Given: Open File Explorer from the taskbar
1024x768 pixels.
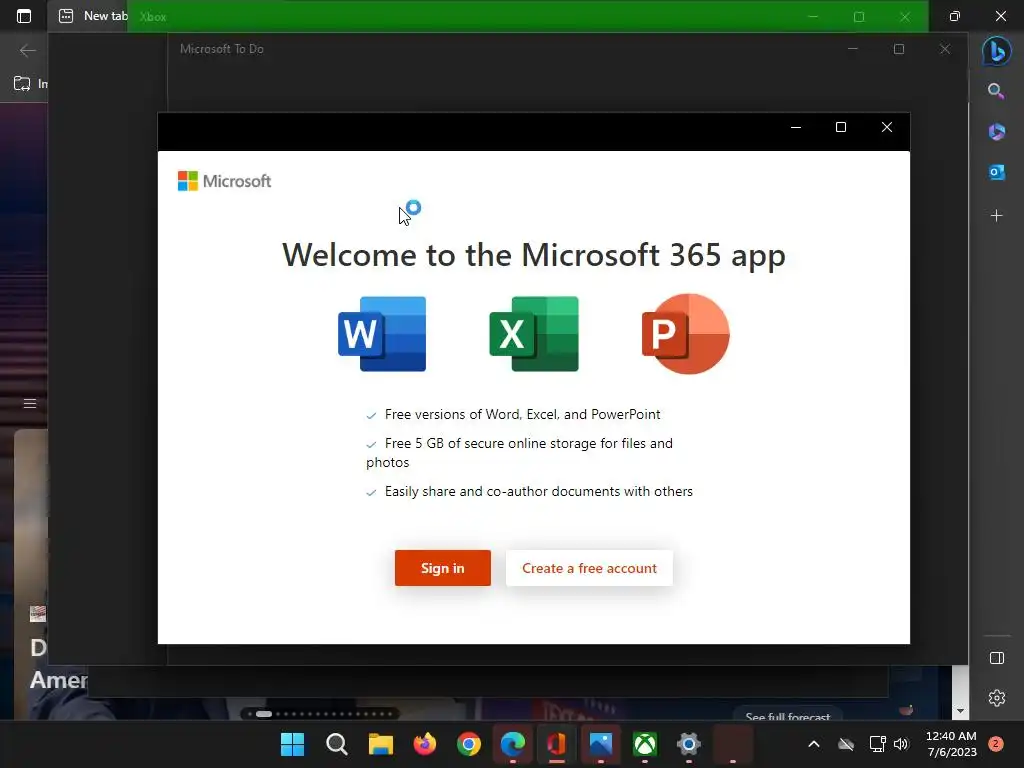Looking at the screenshot, I should pyautogui.click(x=381, y=744).
